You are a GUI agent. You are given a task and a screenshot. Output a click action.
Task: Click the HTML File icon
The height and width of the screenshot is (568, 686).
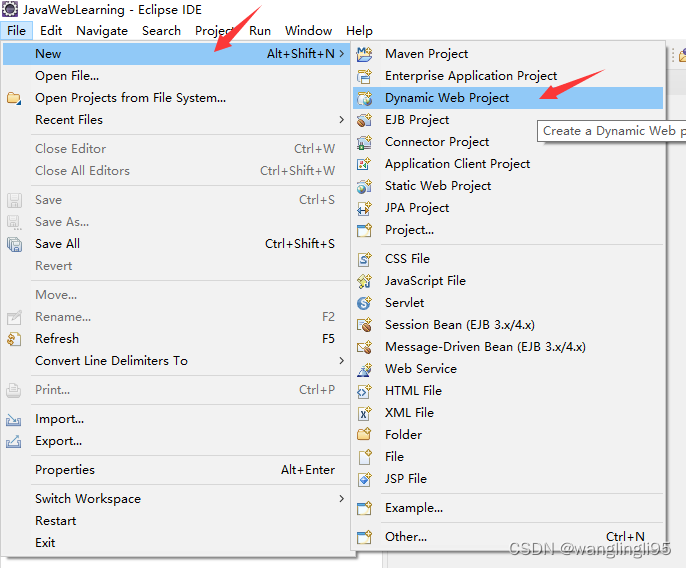(x=364, y=391)
